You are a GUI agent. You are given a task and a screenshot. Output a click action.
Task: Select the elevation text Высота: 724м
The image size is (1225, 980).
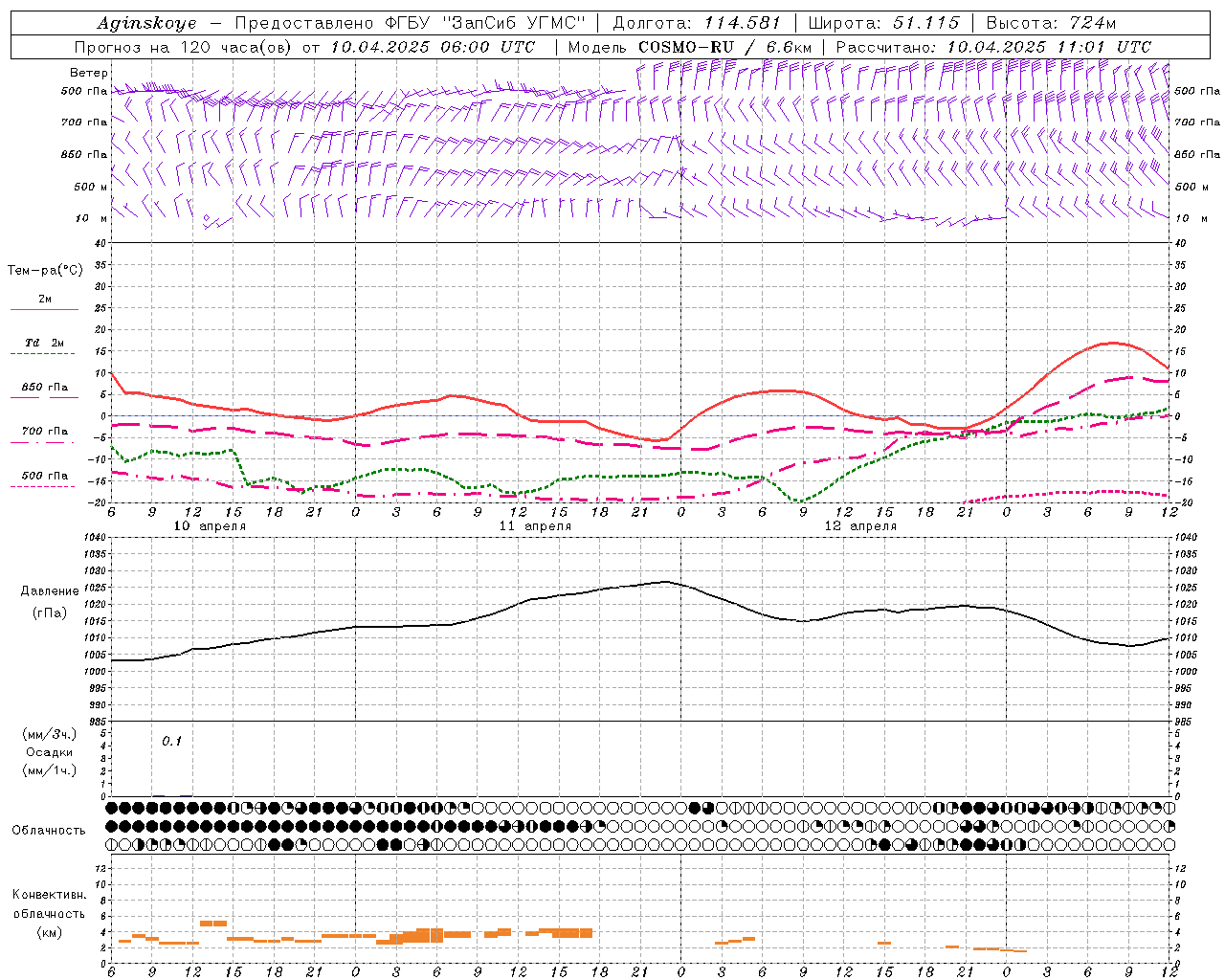pos(1051,23)
